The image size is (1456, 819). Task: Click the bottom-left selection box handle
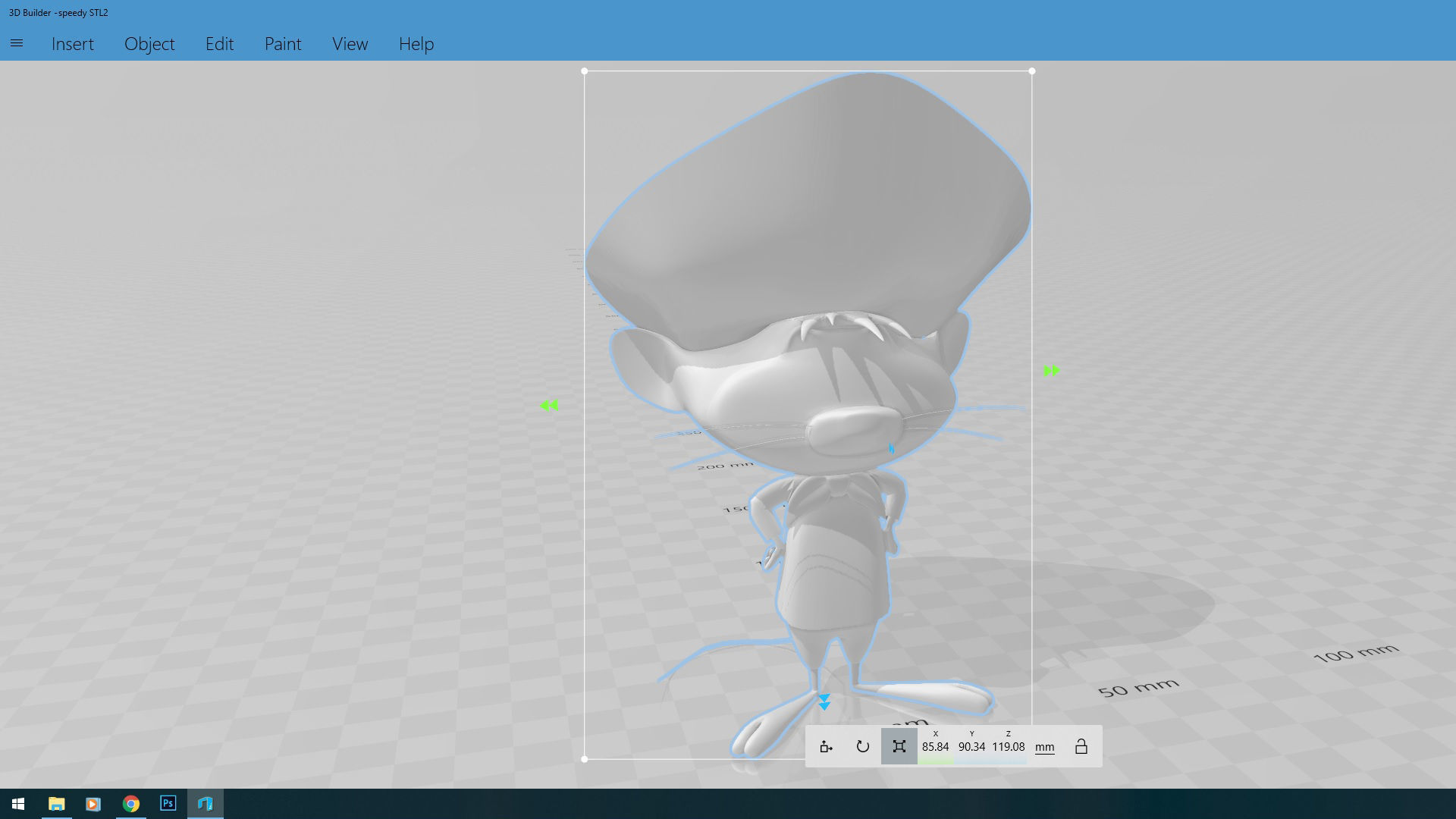584,759
